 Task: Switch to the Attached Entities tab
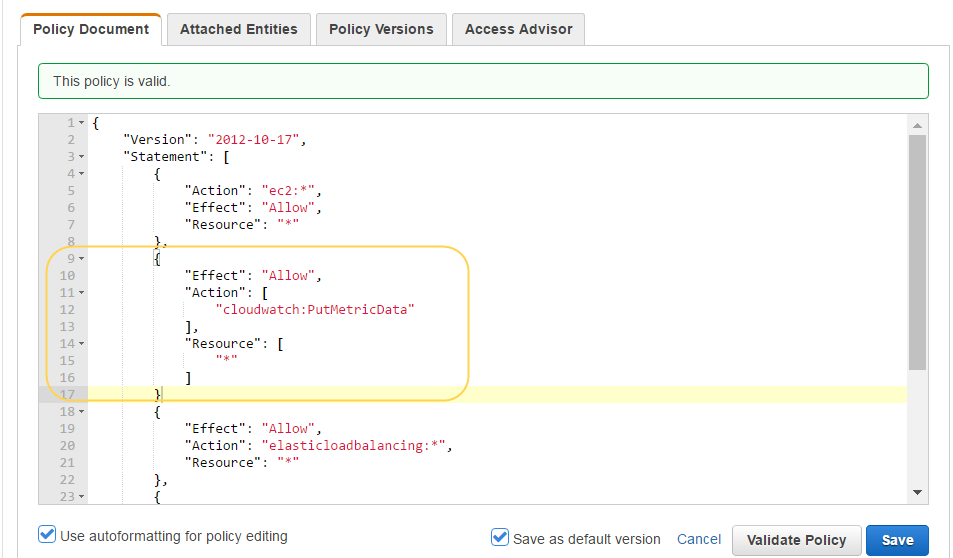tap(239, 29)
